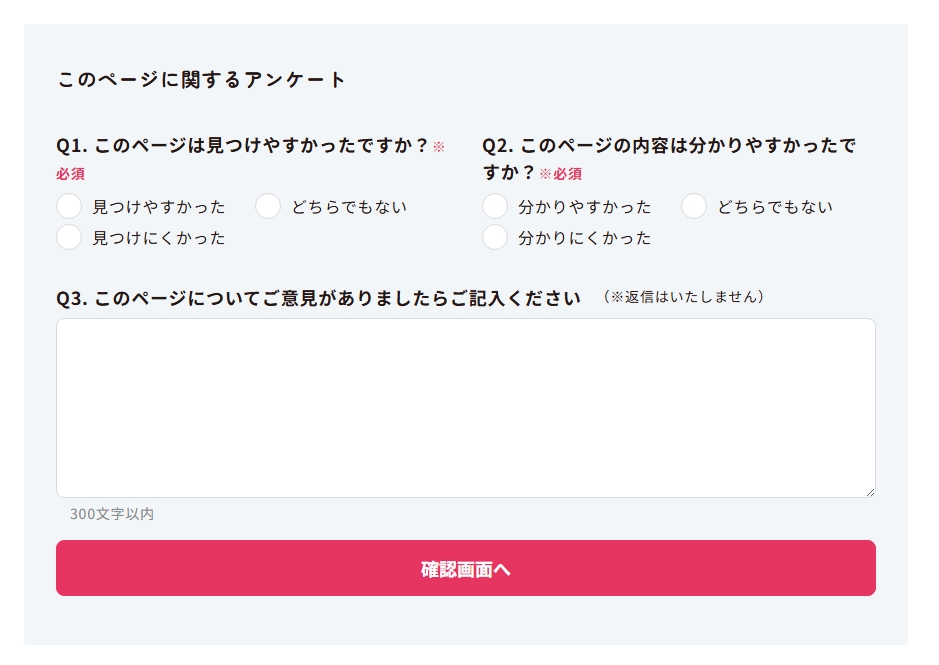Image resolution: width=939 pixels, height=665 pixels.
Task: Click the textarea resize handle at bottom-right corner
Action: pos(869,491)
